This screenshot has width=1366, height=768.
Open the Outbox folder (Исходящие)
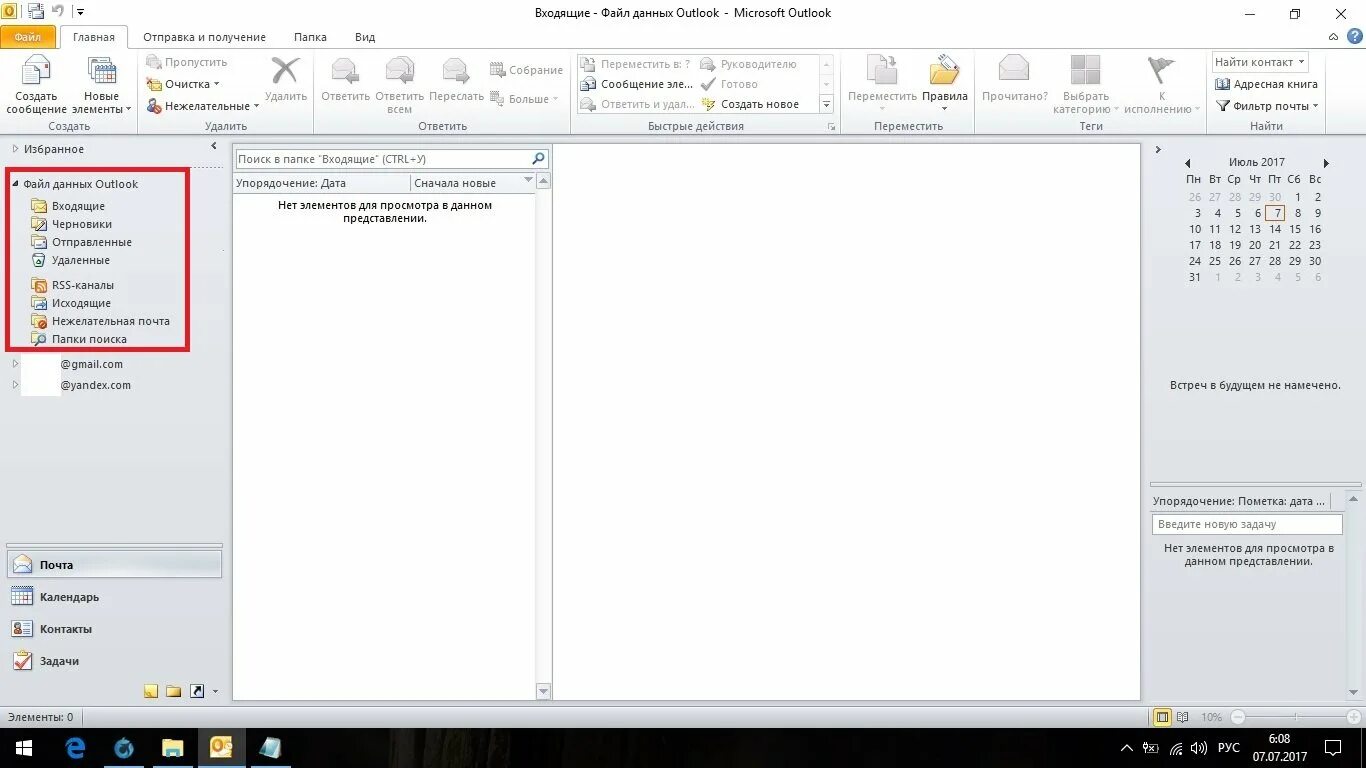pyautogui.click(x=81, y=303)
